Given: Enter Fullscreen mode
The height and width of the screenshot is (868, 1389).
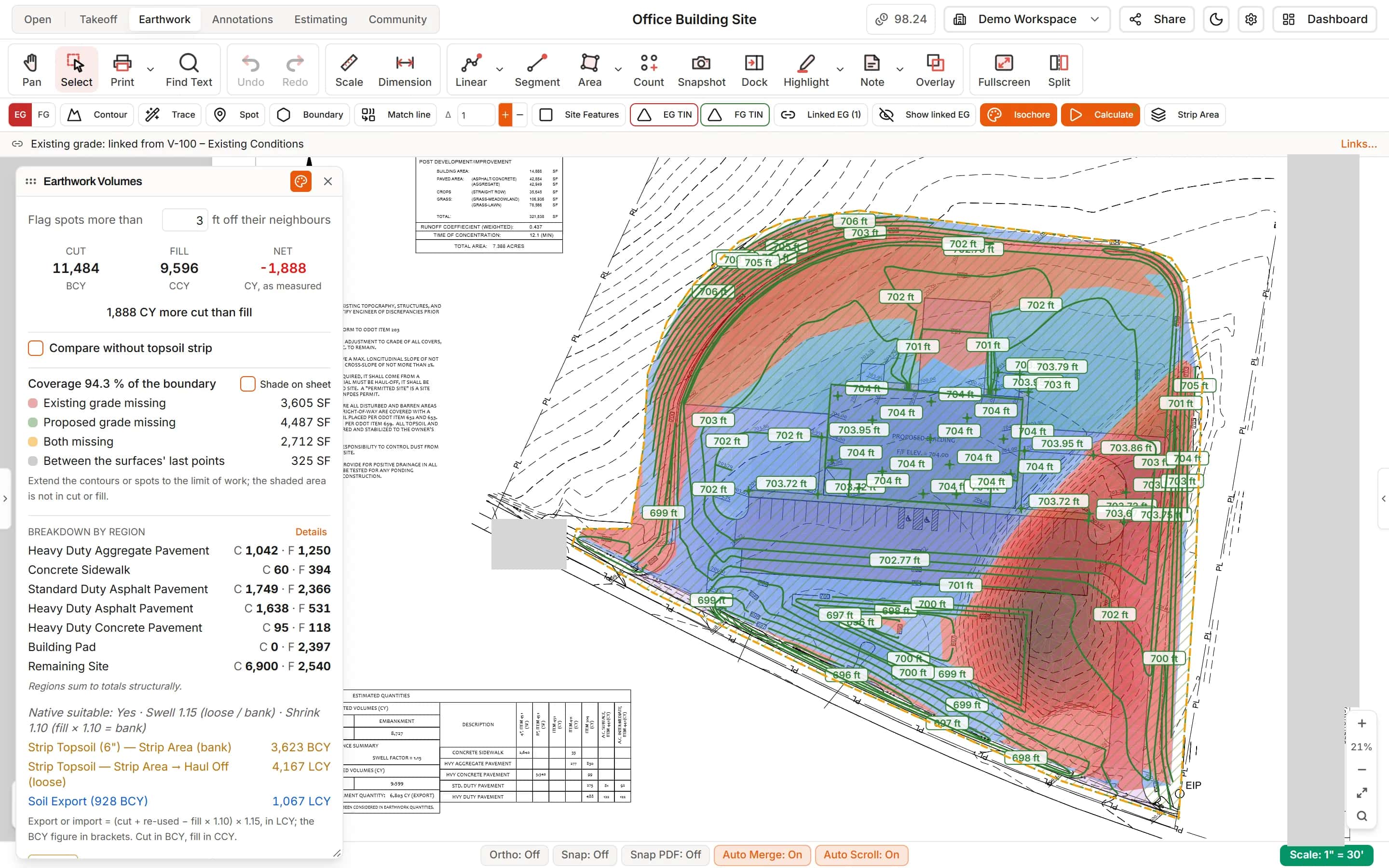Looking at the screenshot, I should point(1004,69).
